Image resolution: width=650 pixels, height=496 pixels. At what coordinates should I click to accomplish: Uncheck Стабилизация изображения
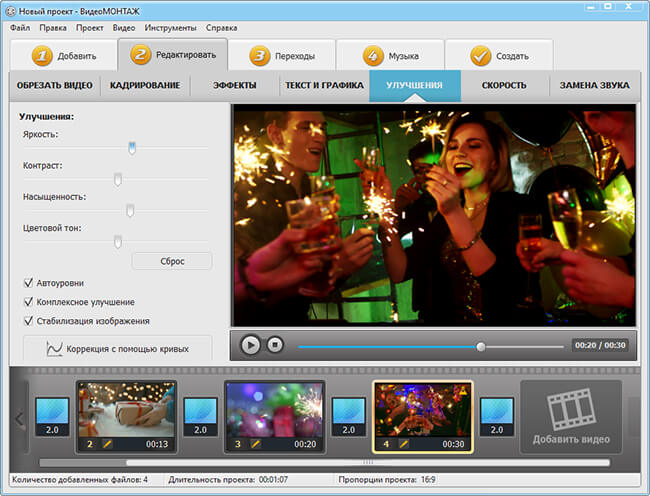point(28,321)
